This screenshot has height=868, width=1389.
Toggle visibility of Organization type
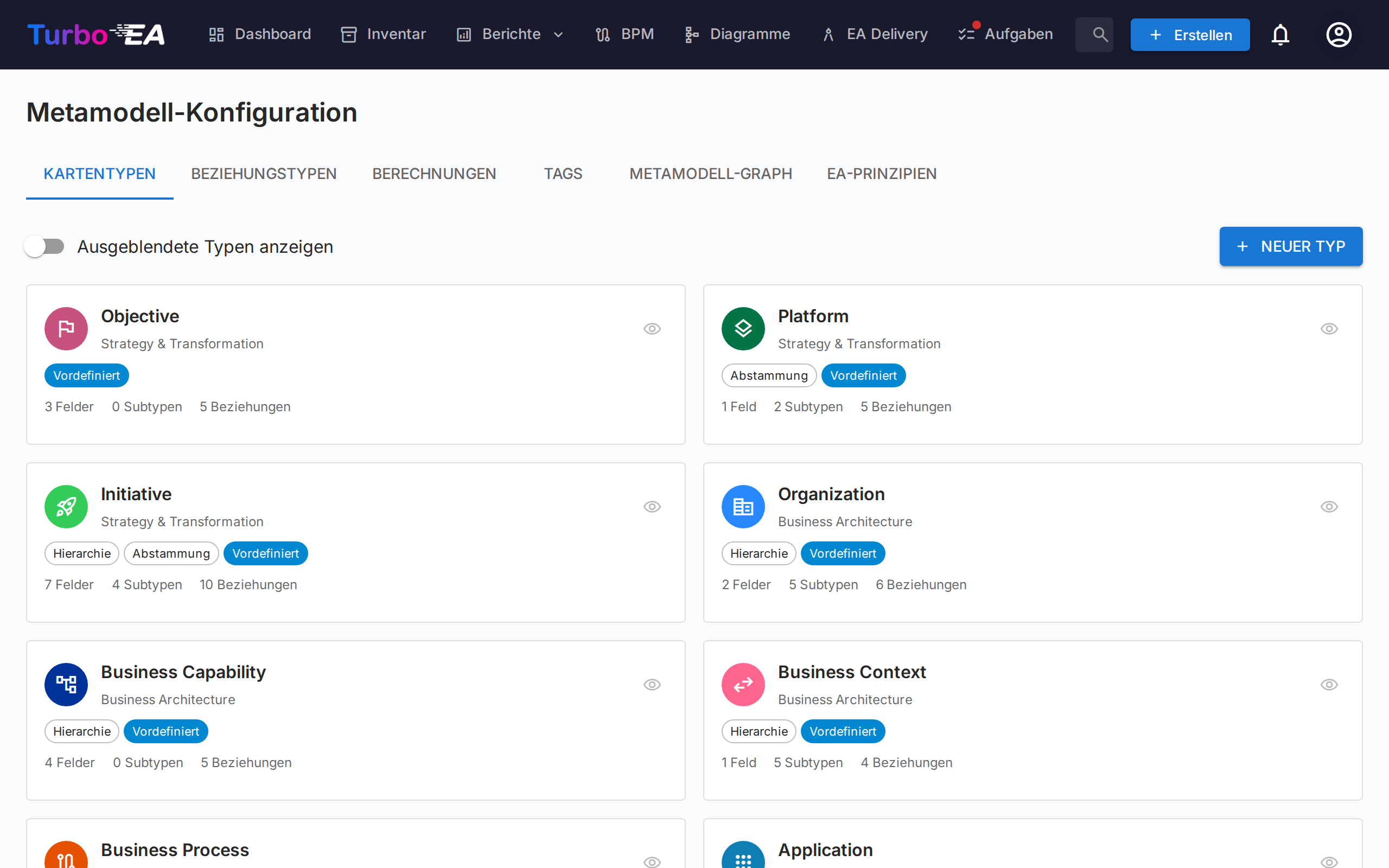click(1329, 506)
